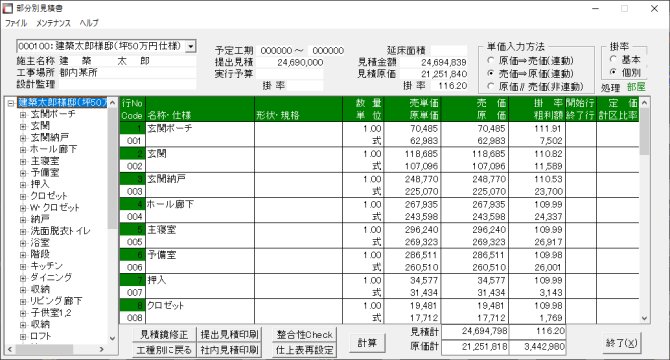Click the 計算 button

pyautogui.click(x=367, y=343)
